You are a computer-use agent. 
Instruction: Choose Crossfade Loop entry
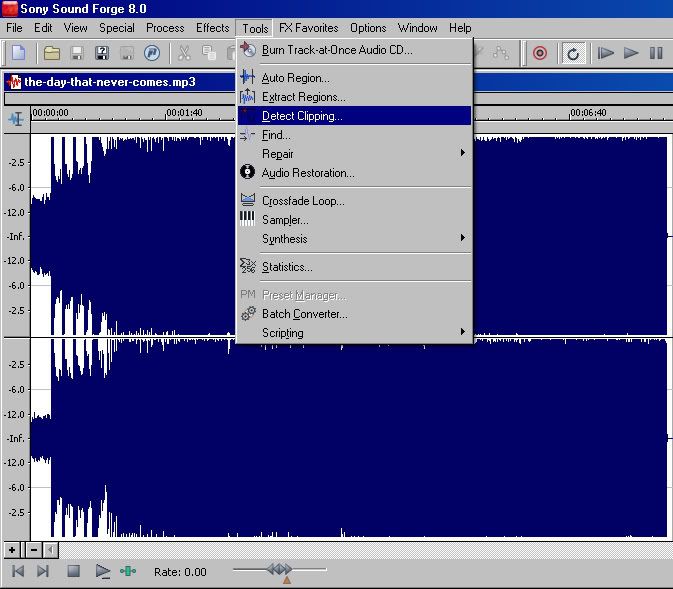point(355,201)
